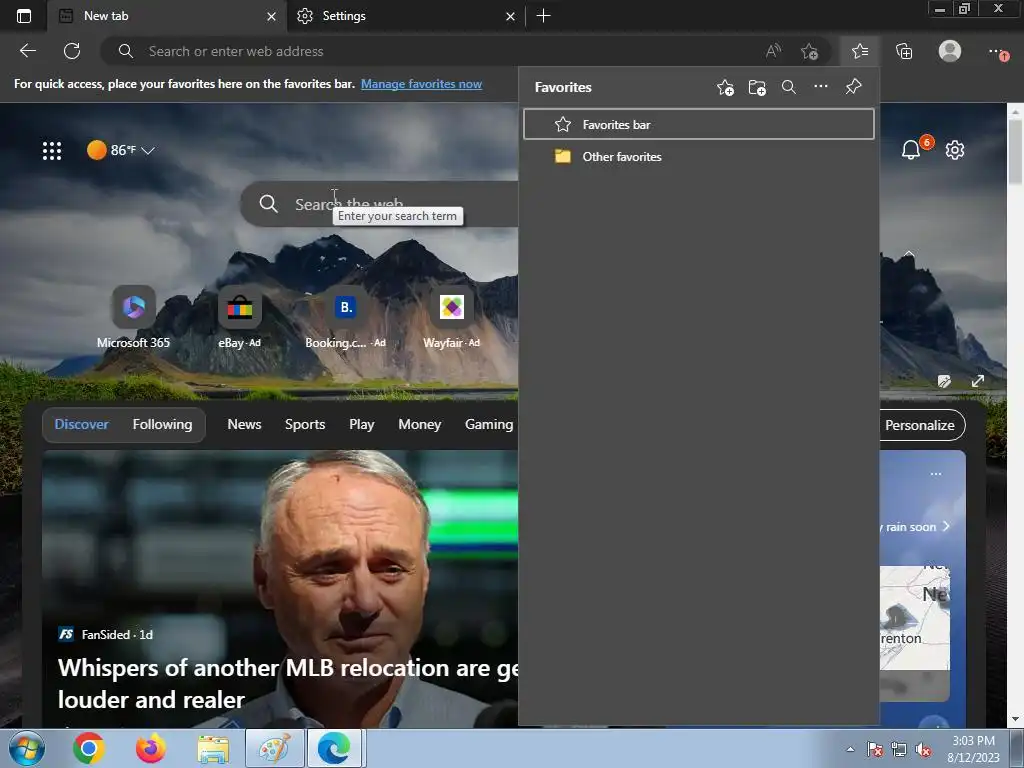Open page settings gear icon
The height and width of the screenshot is (768, 1024).
(x=955, y=150)
